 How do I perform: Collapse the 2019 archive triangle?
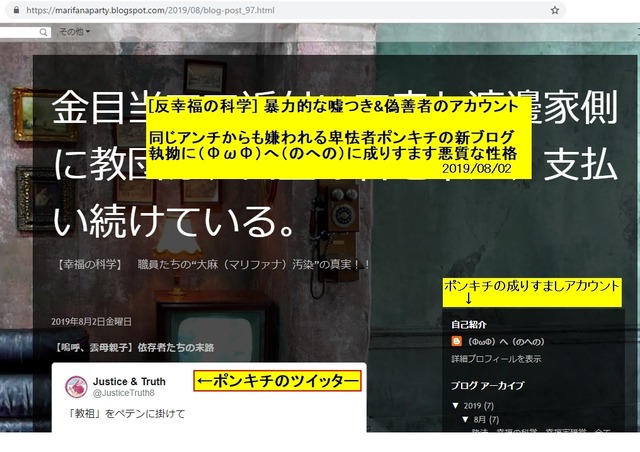[x=456, y=405]
